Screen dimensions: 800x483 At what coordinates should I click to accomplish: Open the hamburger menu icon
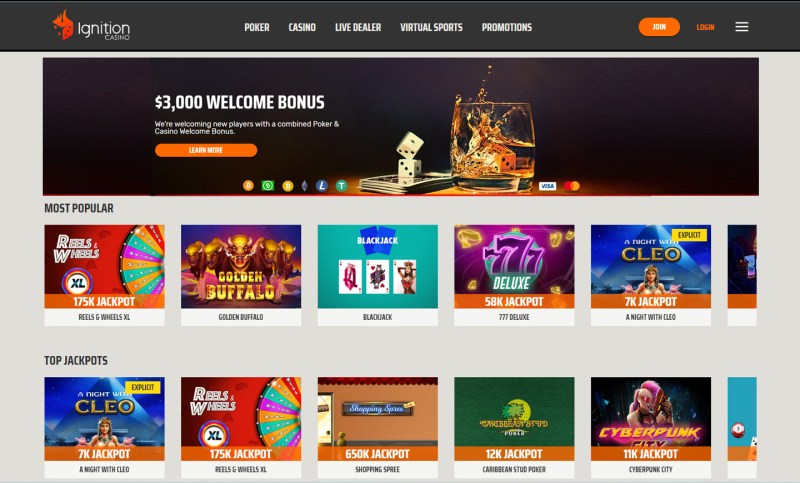tap(741, 27)
